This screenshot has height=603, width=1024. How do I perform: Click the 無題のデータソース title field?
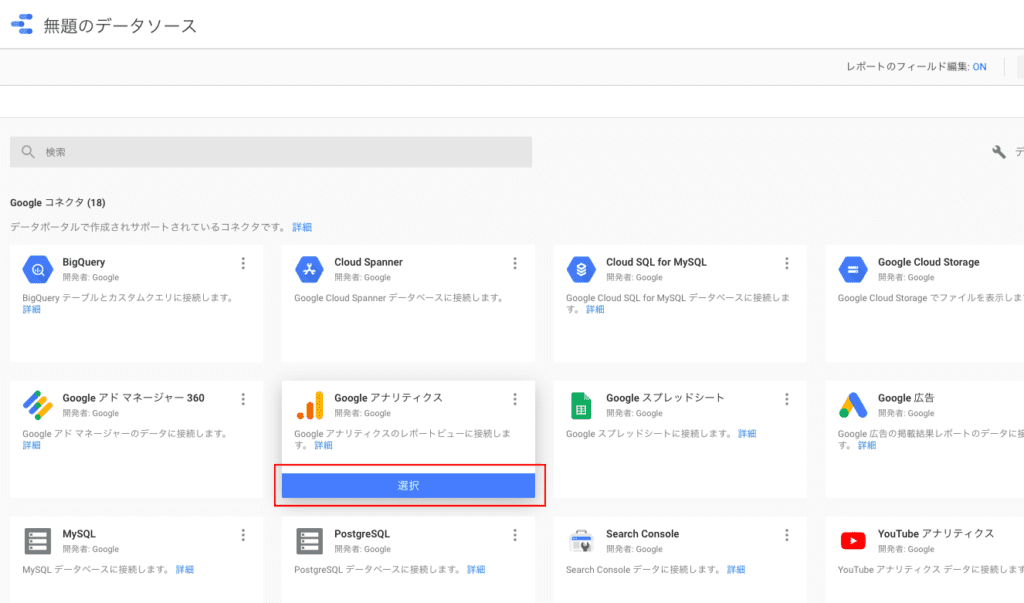pos(120,26)
